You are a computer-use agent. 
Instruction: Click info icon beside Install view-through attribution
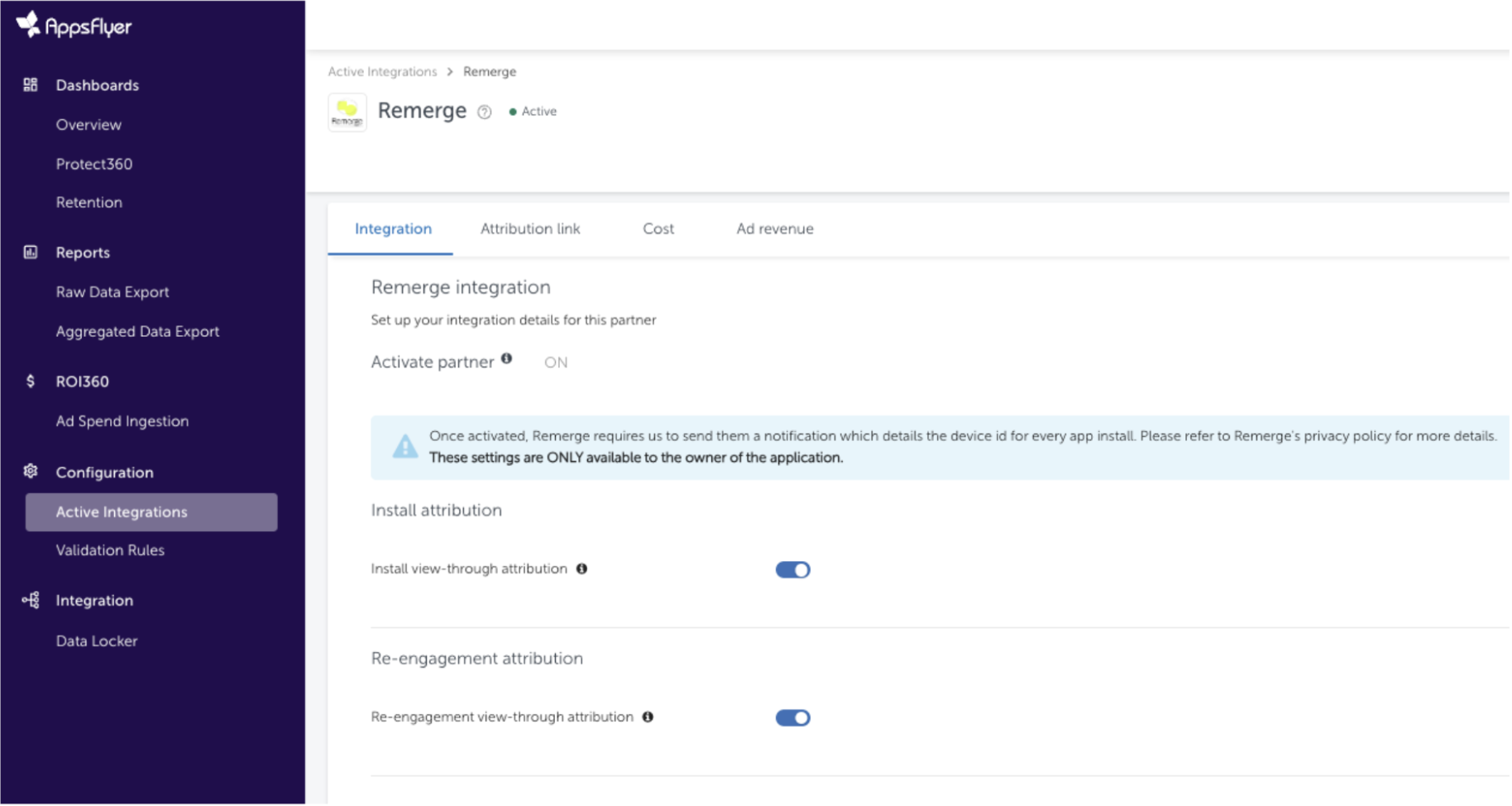coord(582,569)
